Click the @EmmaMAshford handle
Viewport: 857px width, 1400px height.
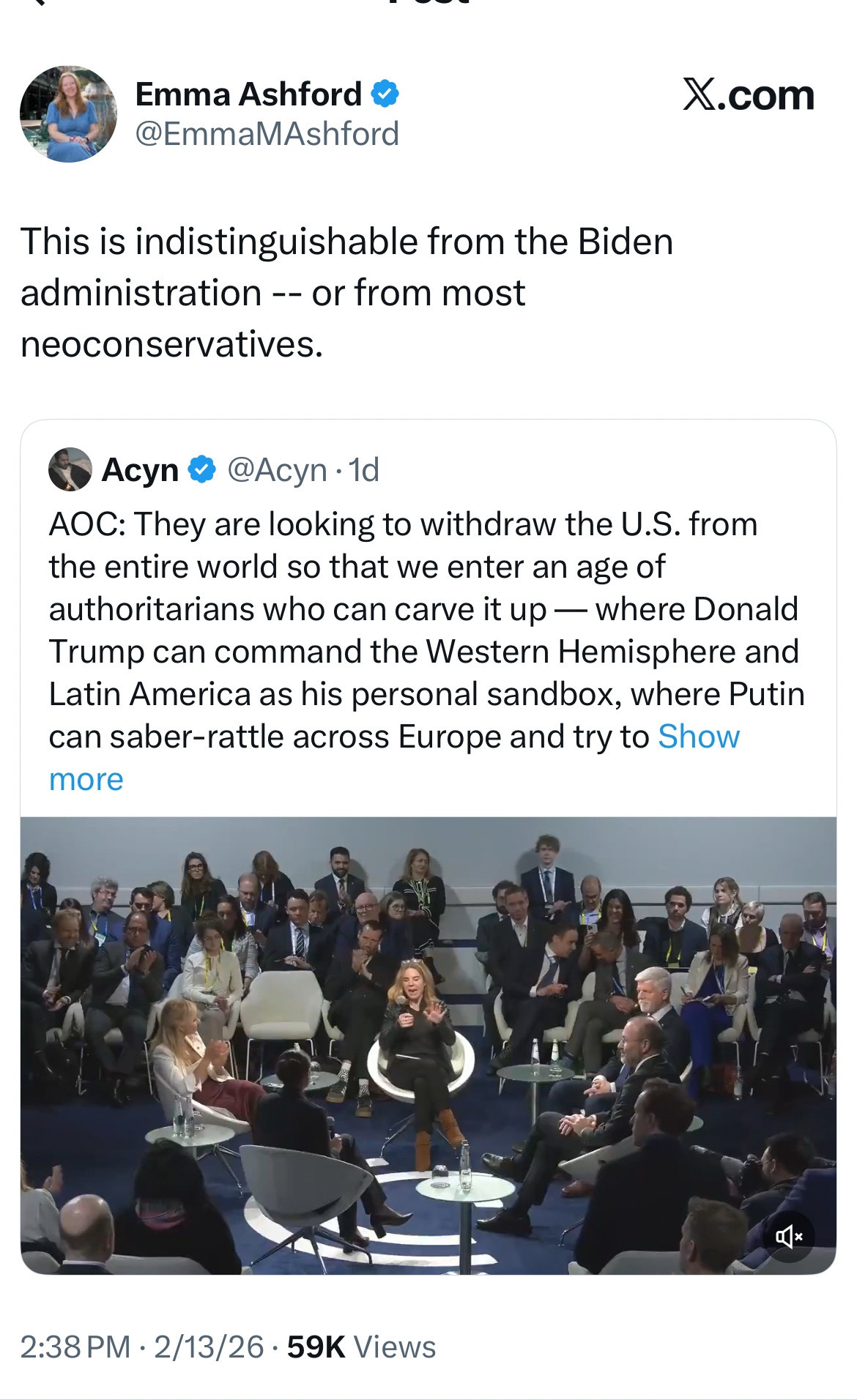pyautogui.click(x=267, y=134)
